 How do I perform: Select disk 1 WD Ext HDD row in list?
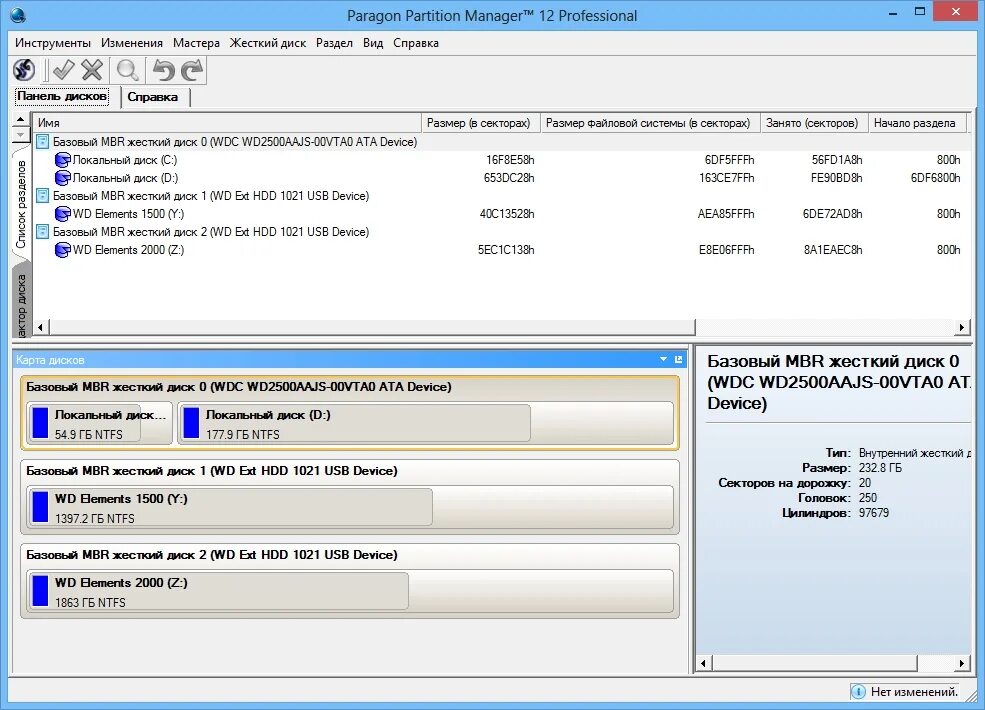click(x=501, y=196)
